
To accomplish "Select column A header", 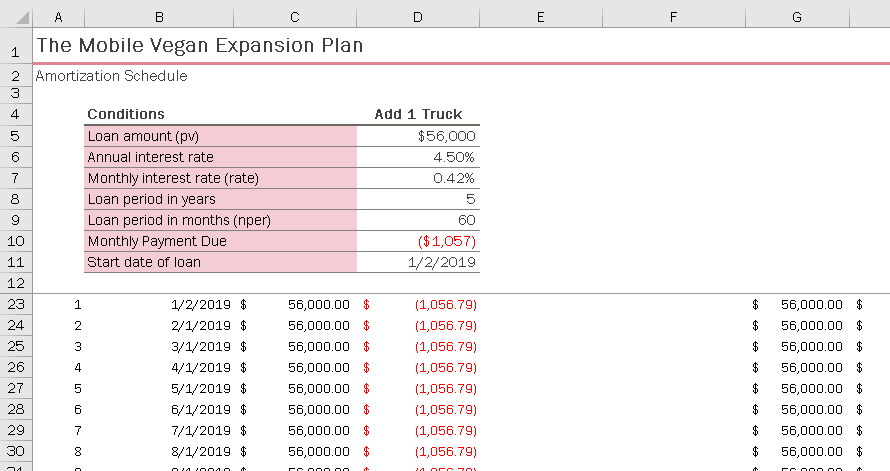I will point(58,17).
